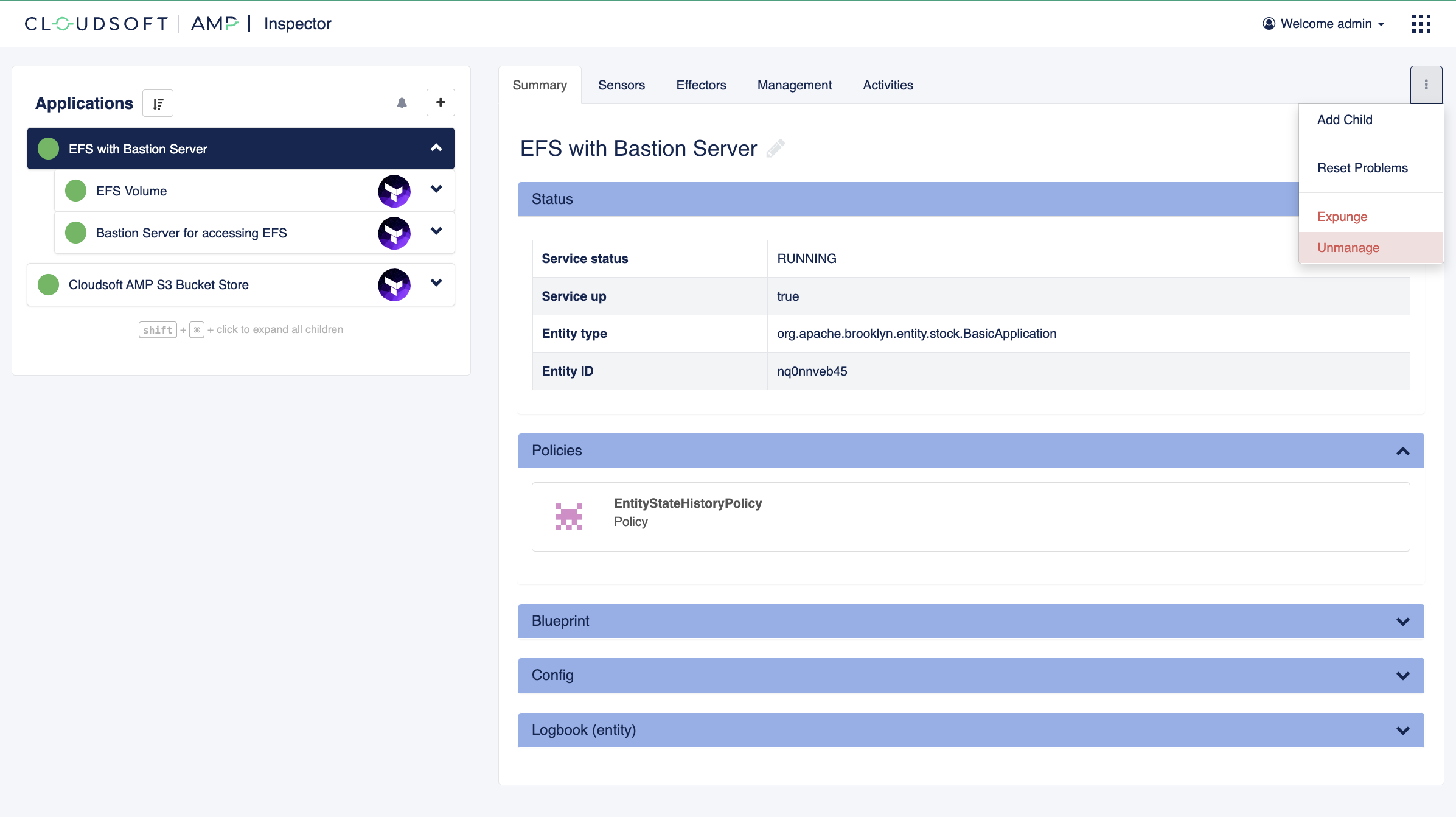Select Unmanage from the actions menu
The image size is (1456, 817).
[1371, 248]
